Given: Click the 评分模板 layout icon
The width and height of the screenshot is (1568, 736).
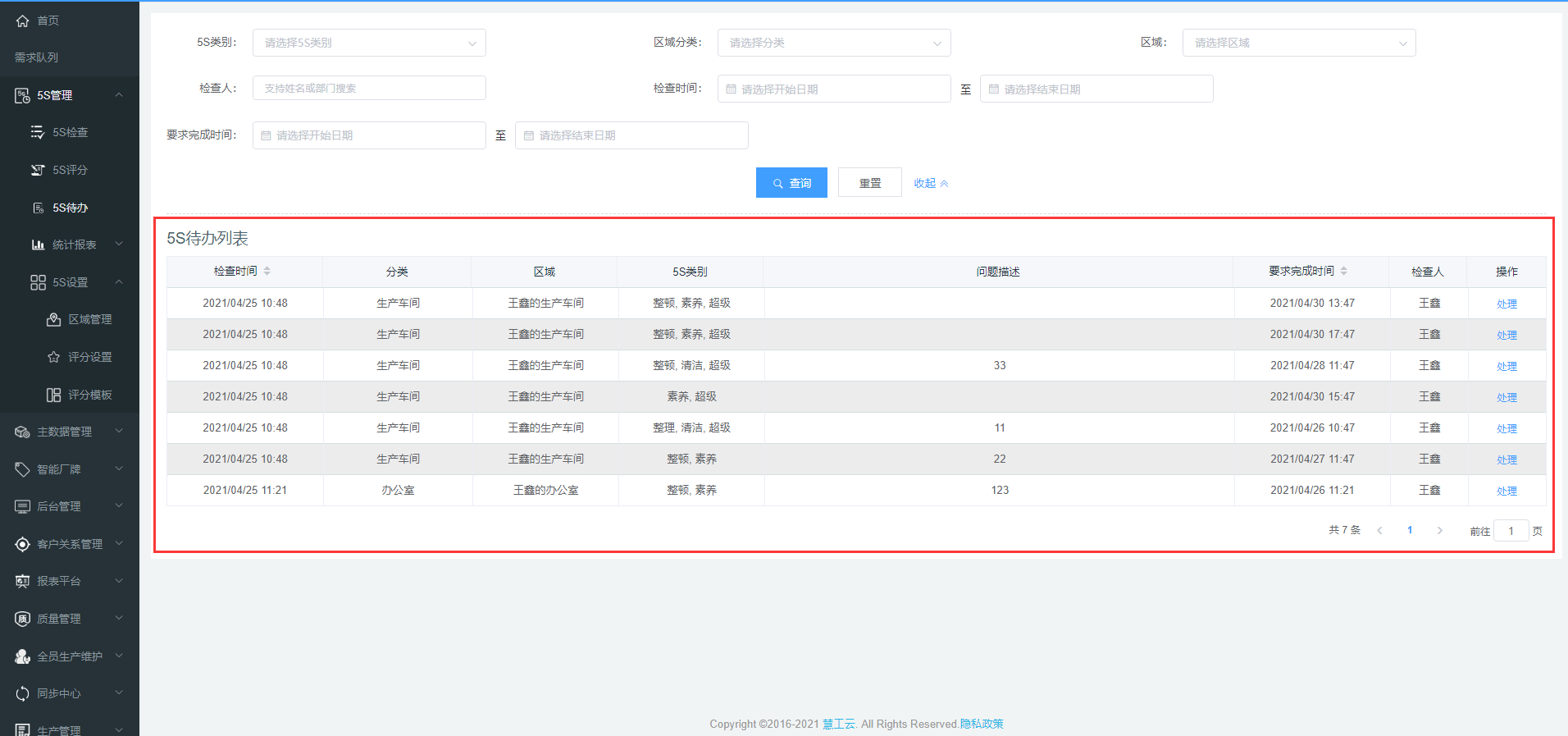Looking at the screenshot, I should pos(53,395).
